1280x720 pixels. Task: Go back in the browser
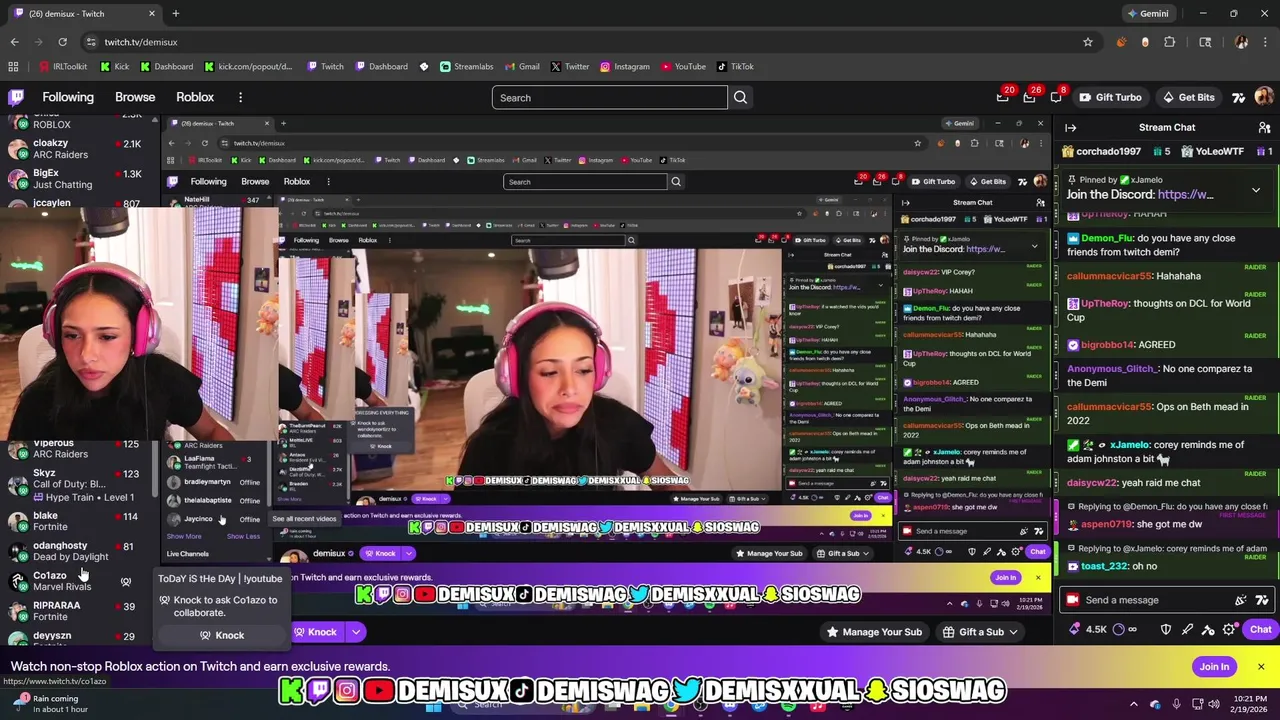click(14, 42)
